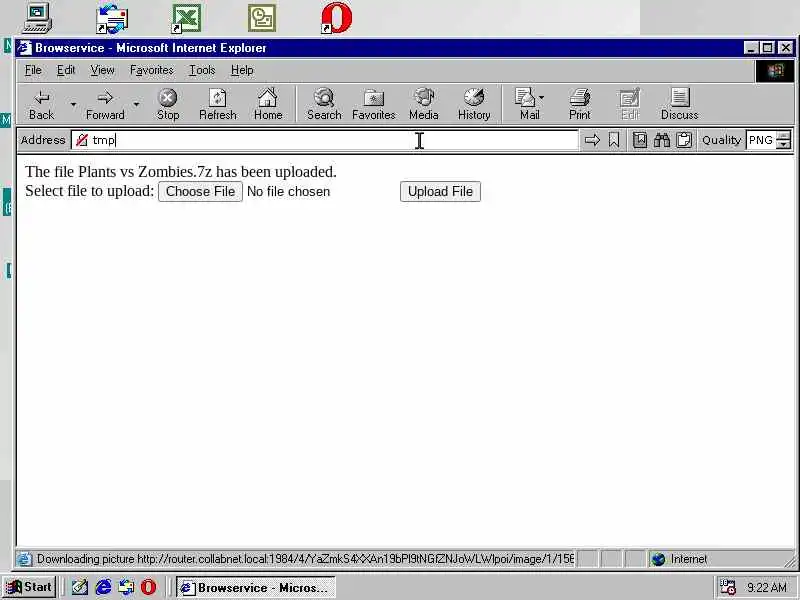Screen dimensions: 800x600
Task: Click the Forward toolbar button
Action: (x=105, y=105)
